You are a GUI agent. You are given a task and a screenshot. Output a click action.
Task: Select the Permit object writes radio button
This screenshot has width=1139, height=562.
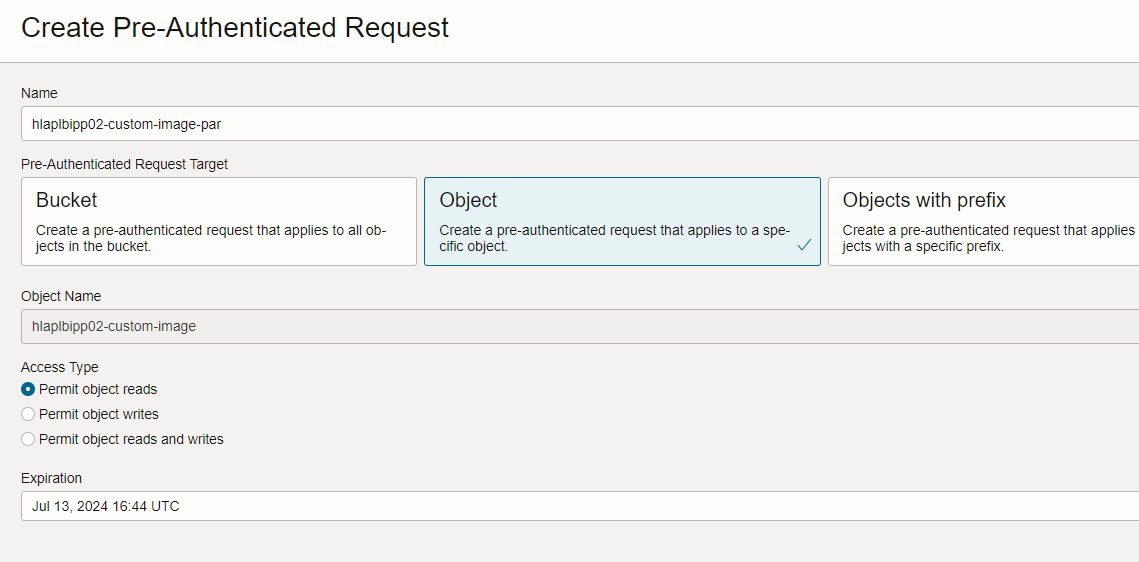pyautogui.click(x=28, y=414)
